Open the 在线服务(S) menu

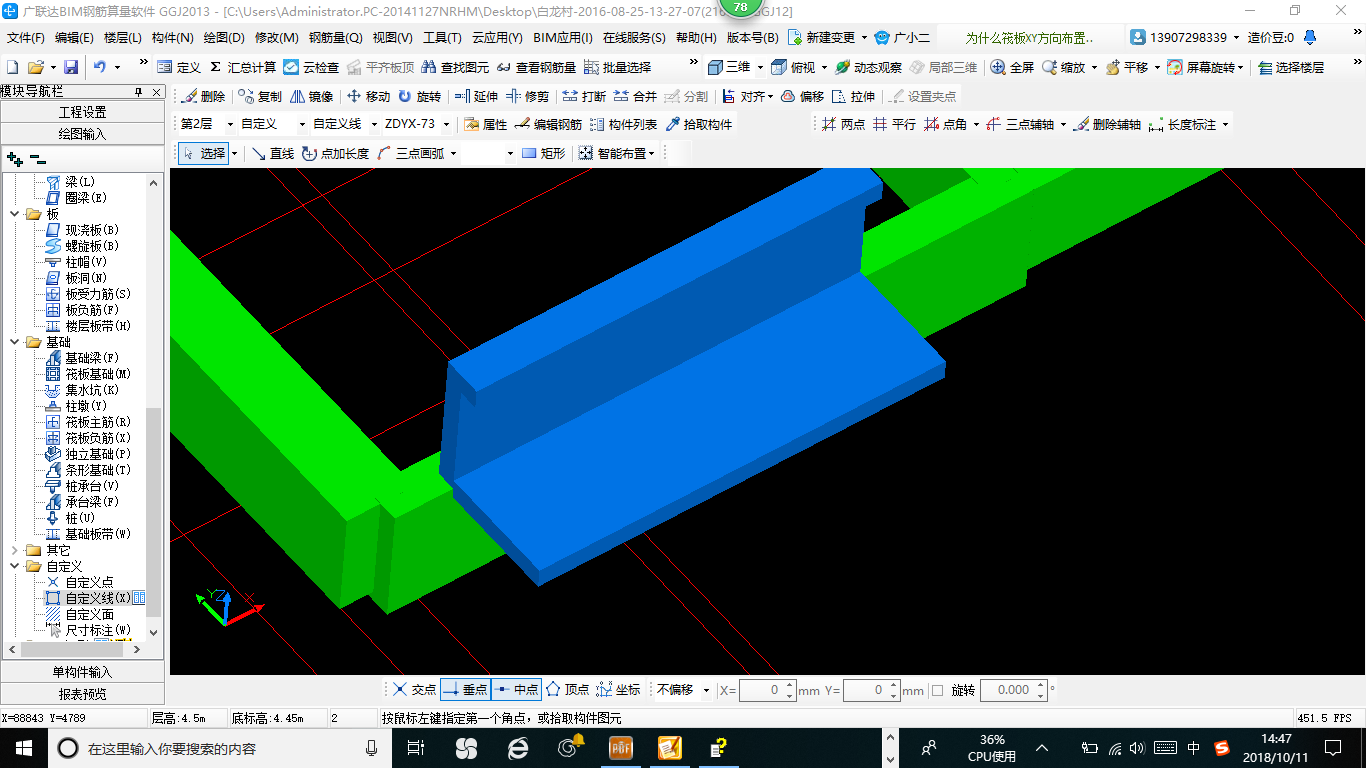pos(634,38)
